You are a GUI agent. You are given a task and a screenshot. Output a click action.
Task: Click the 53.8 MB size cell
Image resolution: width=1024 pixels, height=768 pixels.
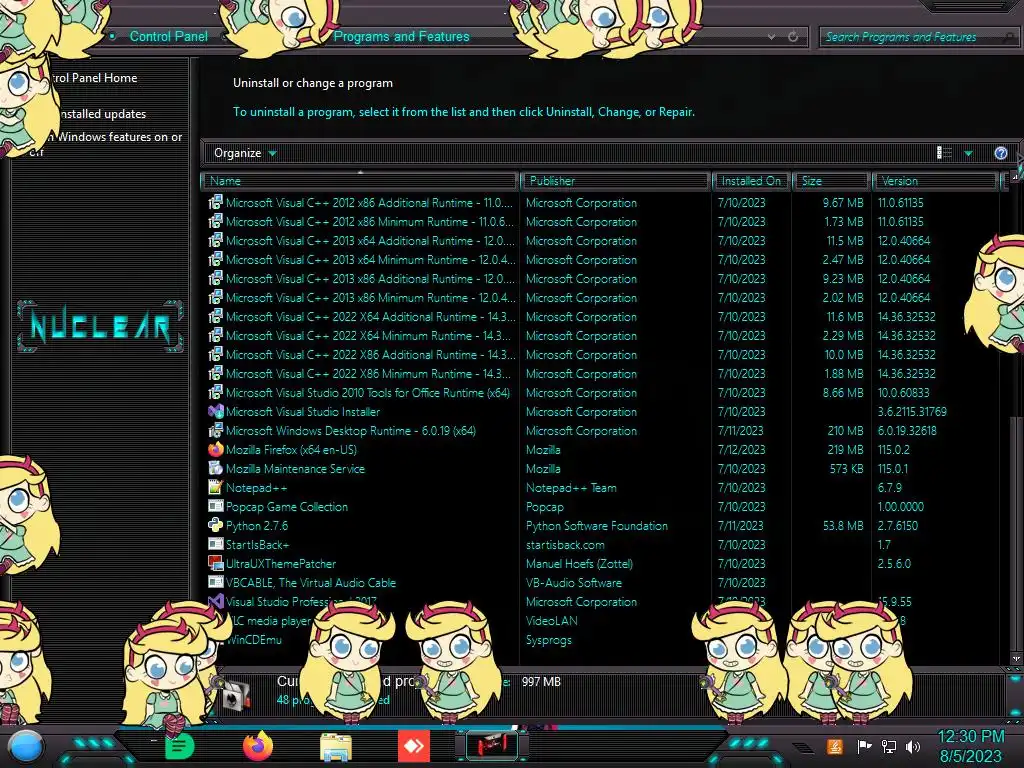pyautogui.click(x=843, y=525)
